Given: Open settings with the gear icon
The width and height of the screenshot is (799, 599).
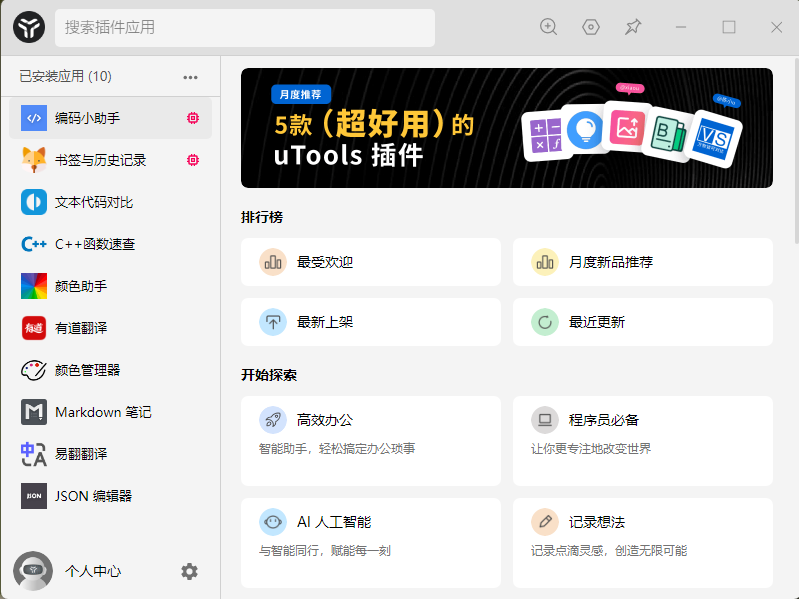Looking at the screenshot, I should (x=189, y=571).
